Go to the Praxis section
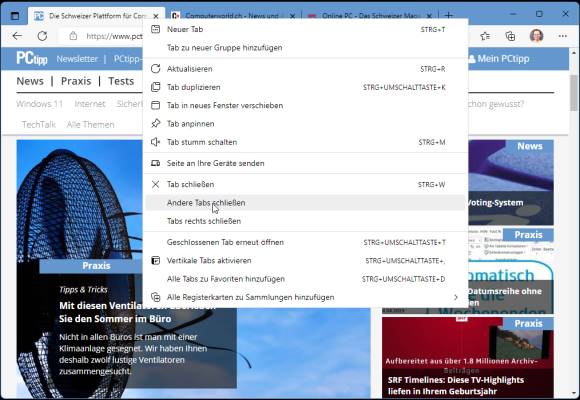The height and width of the screenshot is (400, 580). pyautogui.click(x=76, y=81)
